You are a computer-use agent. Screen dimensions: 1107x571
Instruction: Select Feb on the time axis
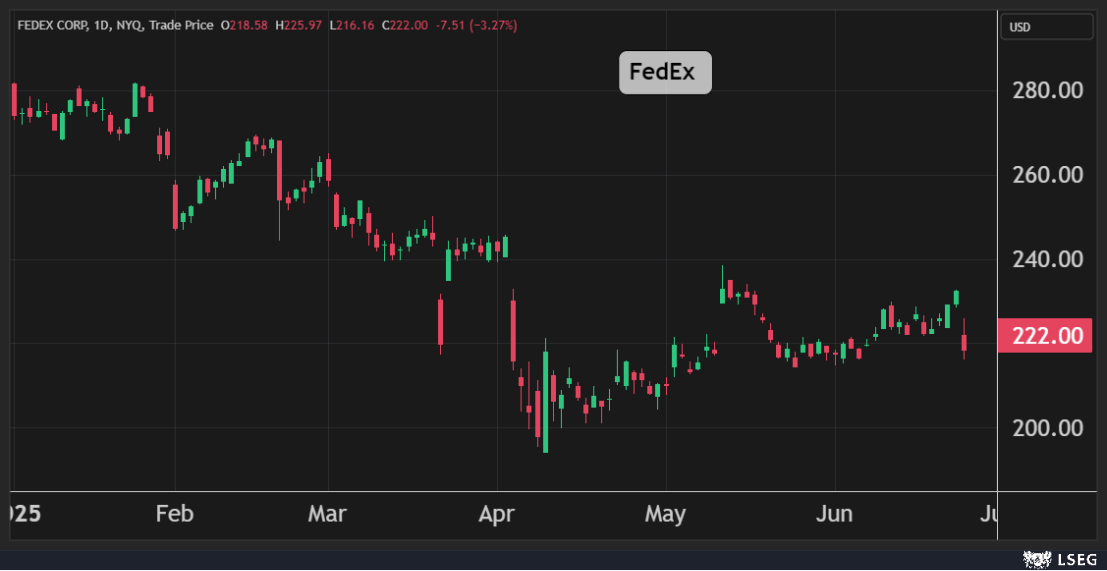pos(174,514)
